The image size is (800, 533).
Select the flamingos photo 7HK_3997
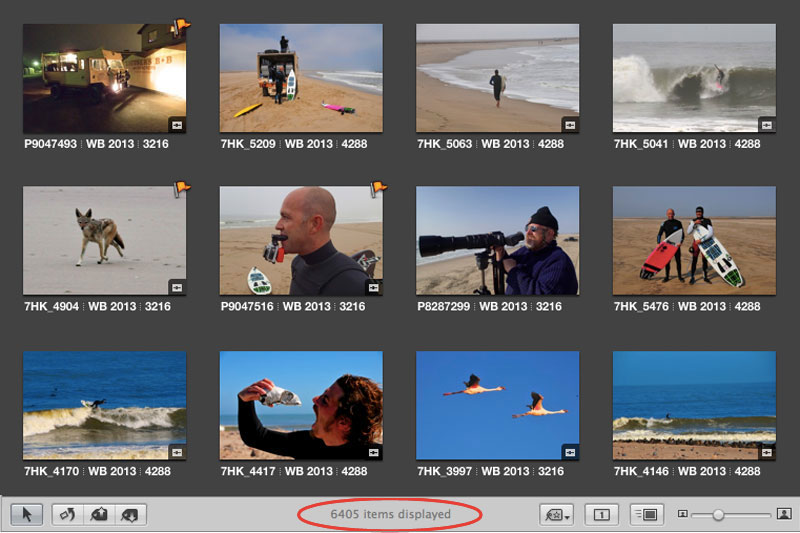(497, 404)
